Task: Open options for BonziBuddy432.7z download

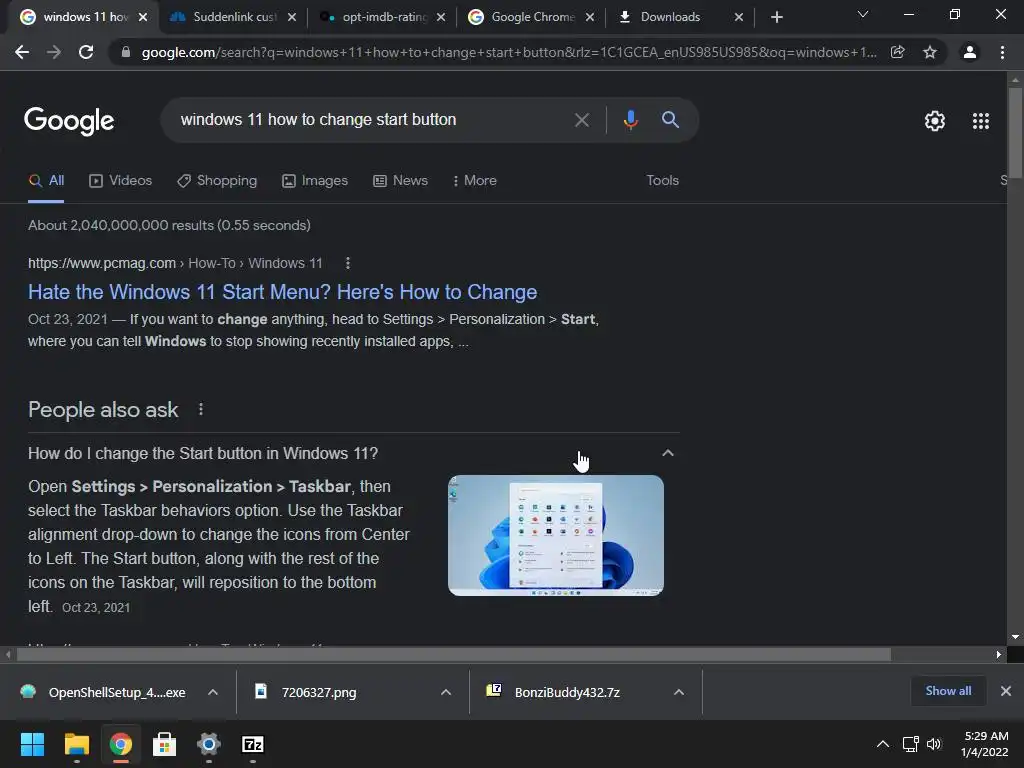Action: 679,692
